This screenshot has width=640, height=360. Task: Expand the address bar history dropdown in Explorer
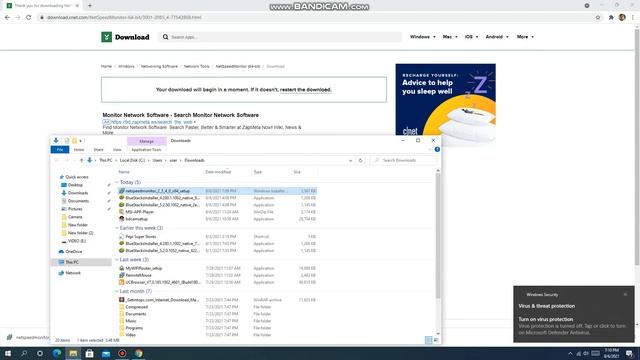351,160
